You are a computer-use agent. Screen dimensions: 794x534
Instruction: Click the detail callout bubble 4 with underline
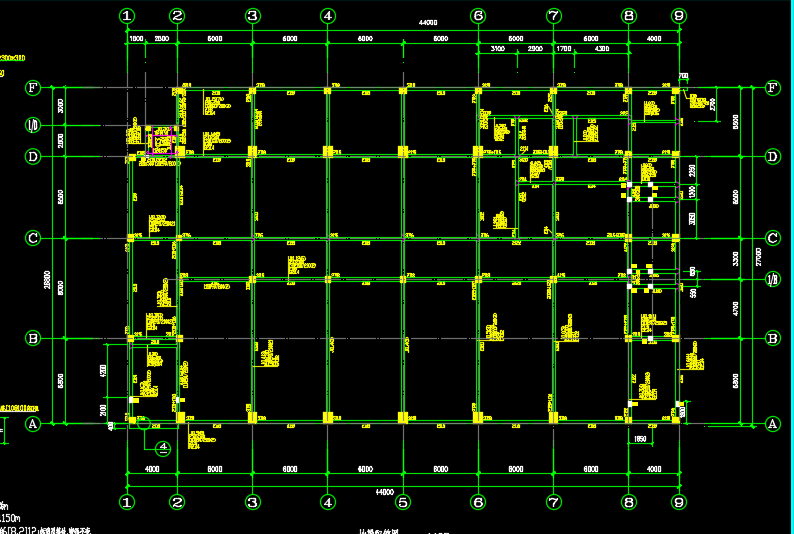pos(164,448)
